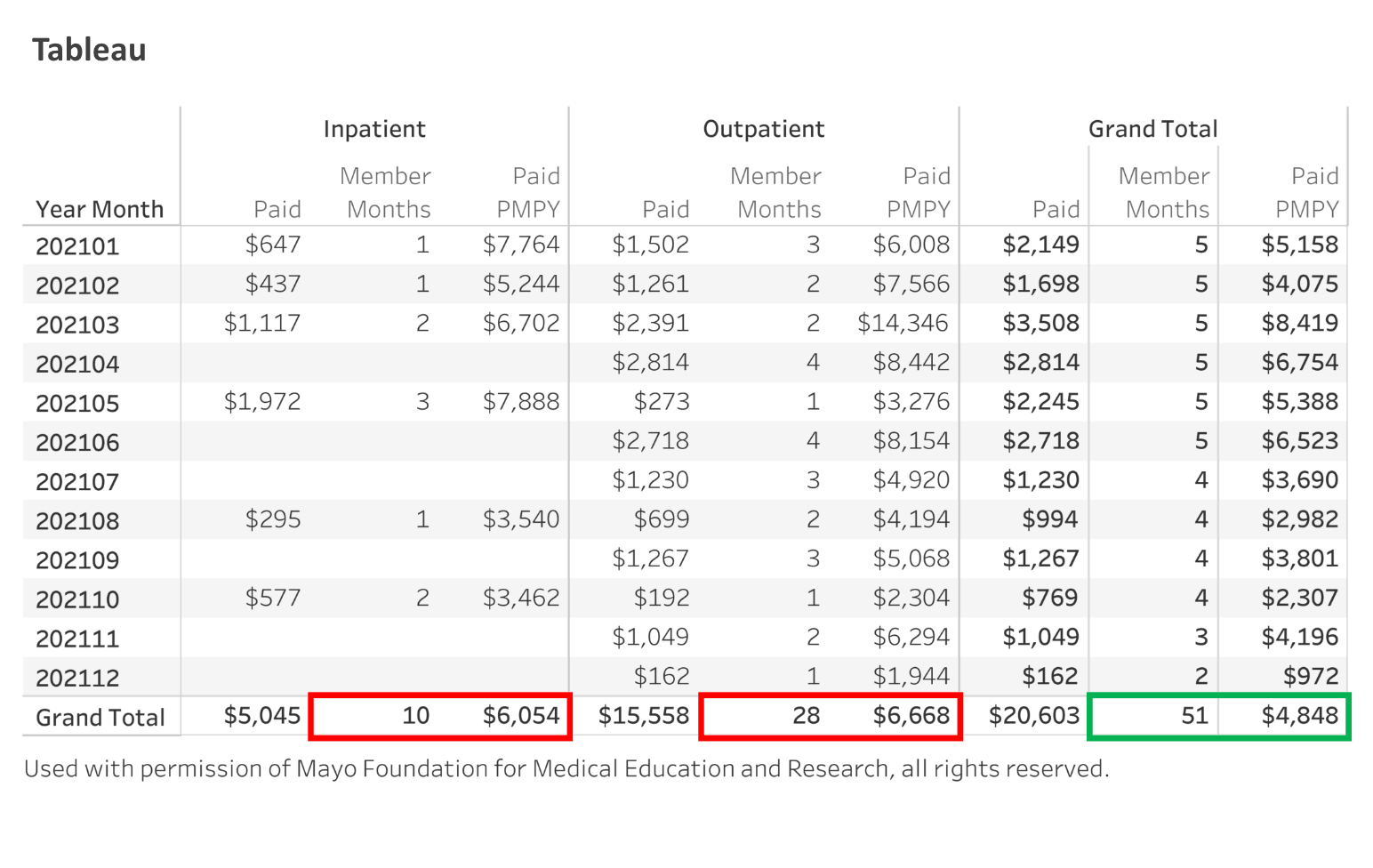
Task: Select the $5,244 Paid PMPY cell
Action: [x=521, y=284]
